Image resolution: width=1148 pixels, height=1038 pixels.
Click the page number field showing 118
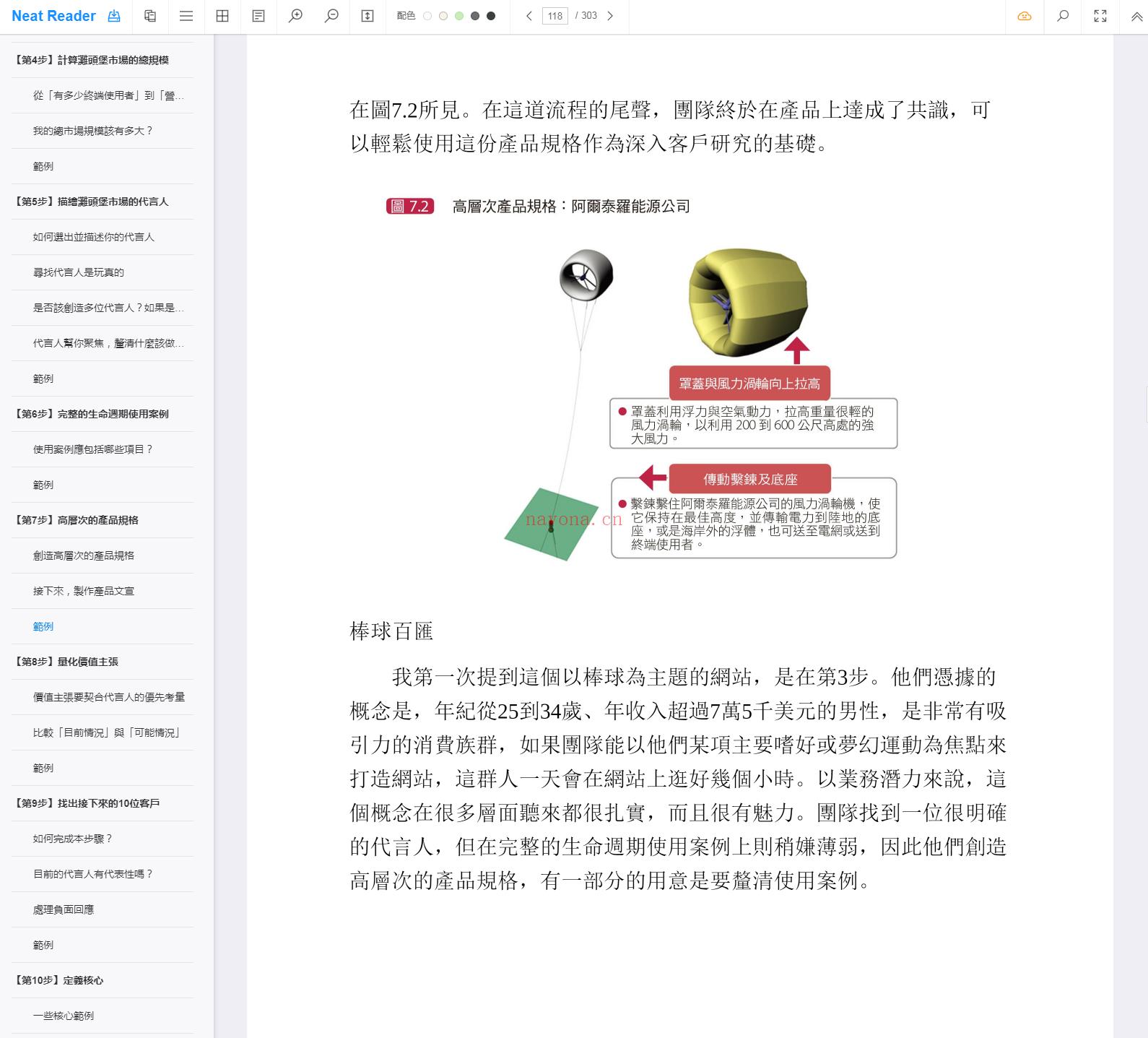[x=555, y=16]
